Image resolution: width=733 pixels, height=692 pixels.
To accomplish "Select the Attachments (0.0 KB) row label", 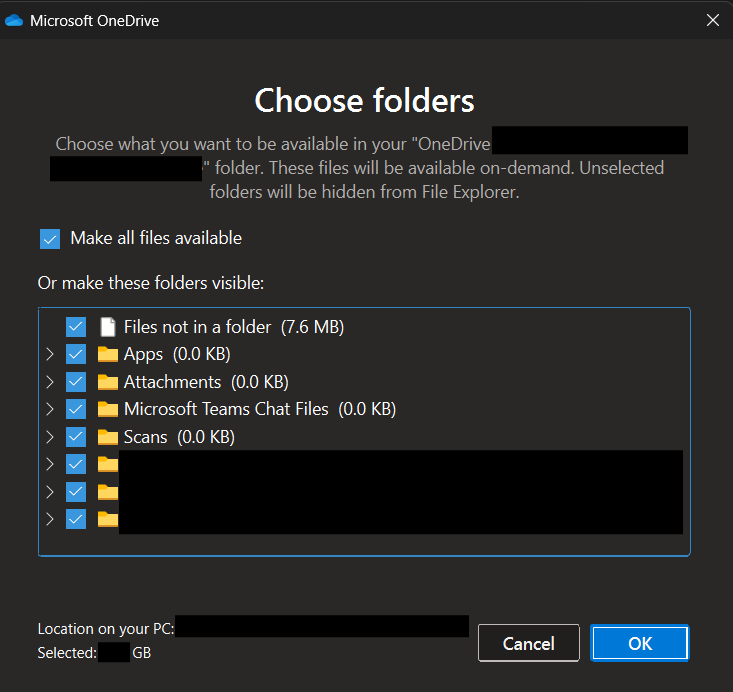I will coord(206,382).
